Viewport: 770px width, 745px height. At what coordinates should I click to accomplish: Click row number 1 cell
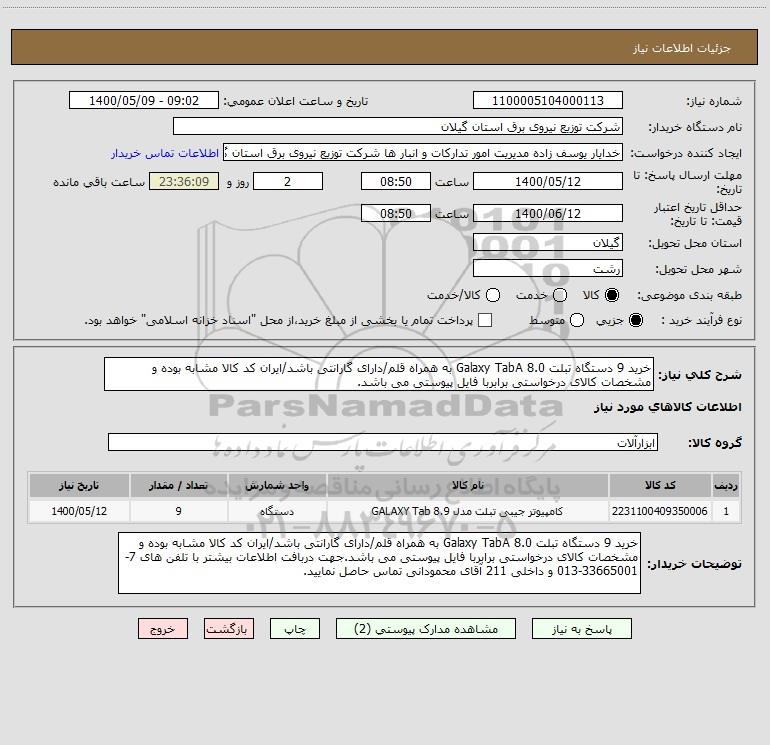[726, 511]
